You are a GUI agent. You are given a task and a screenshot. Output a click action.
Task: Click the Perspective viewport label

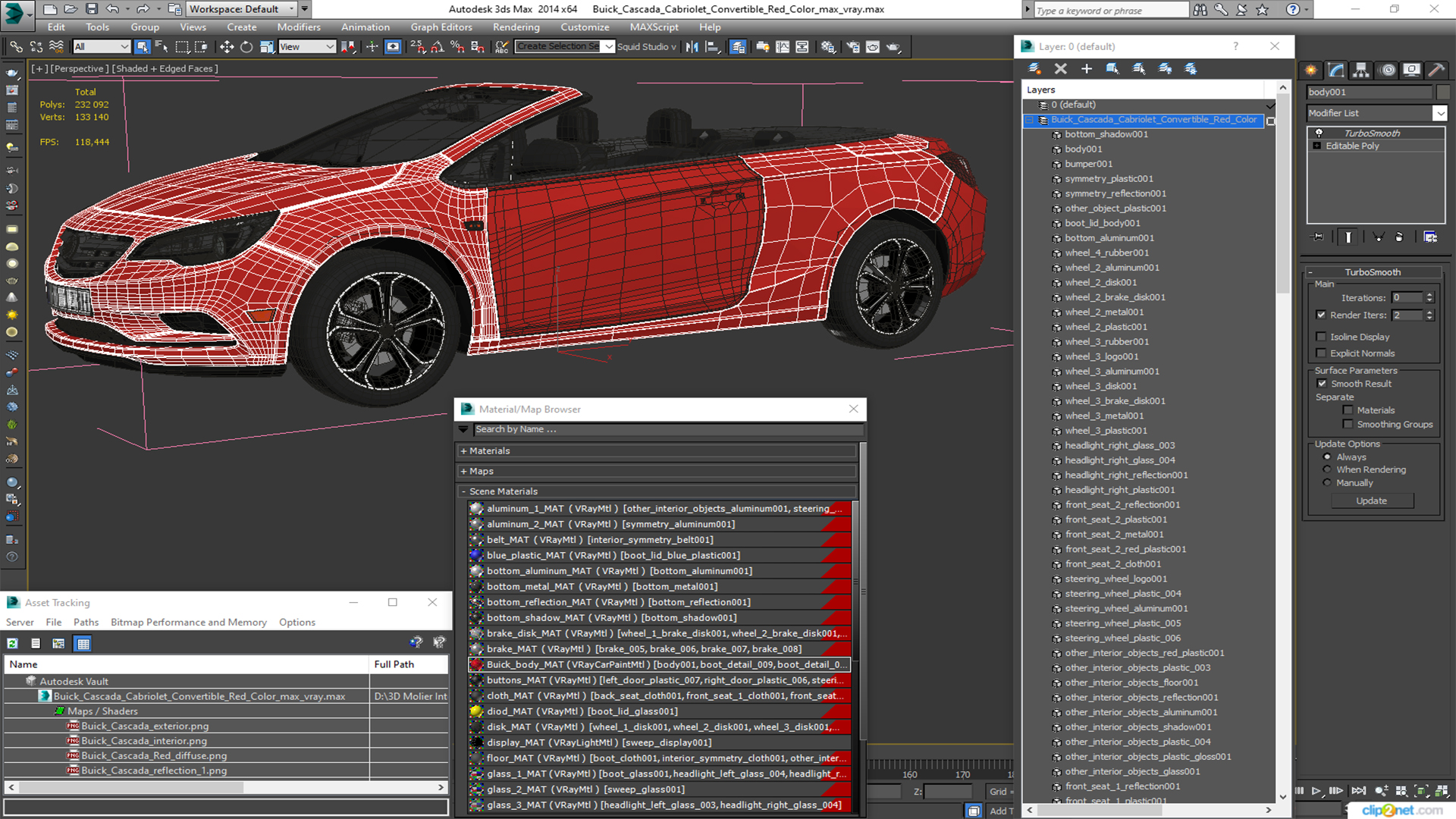[79, 69]
